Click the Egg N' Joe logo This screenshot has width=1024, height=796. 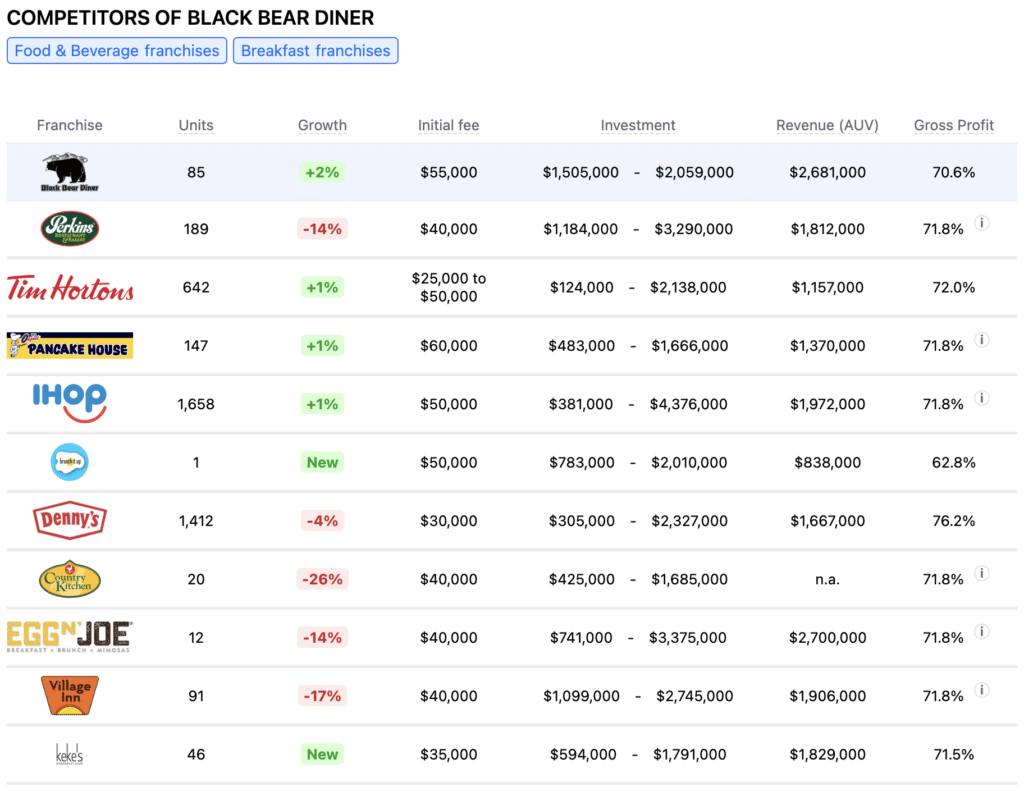point(69,637)
